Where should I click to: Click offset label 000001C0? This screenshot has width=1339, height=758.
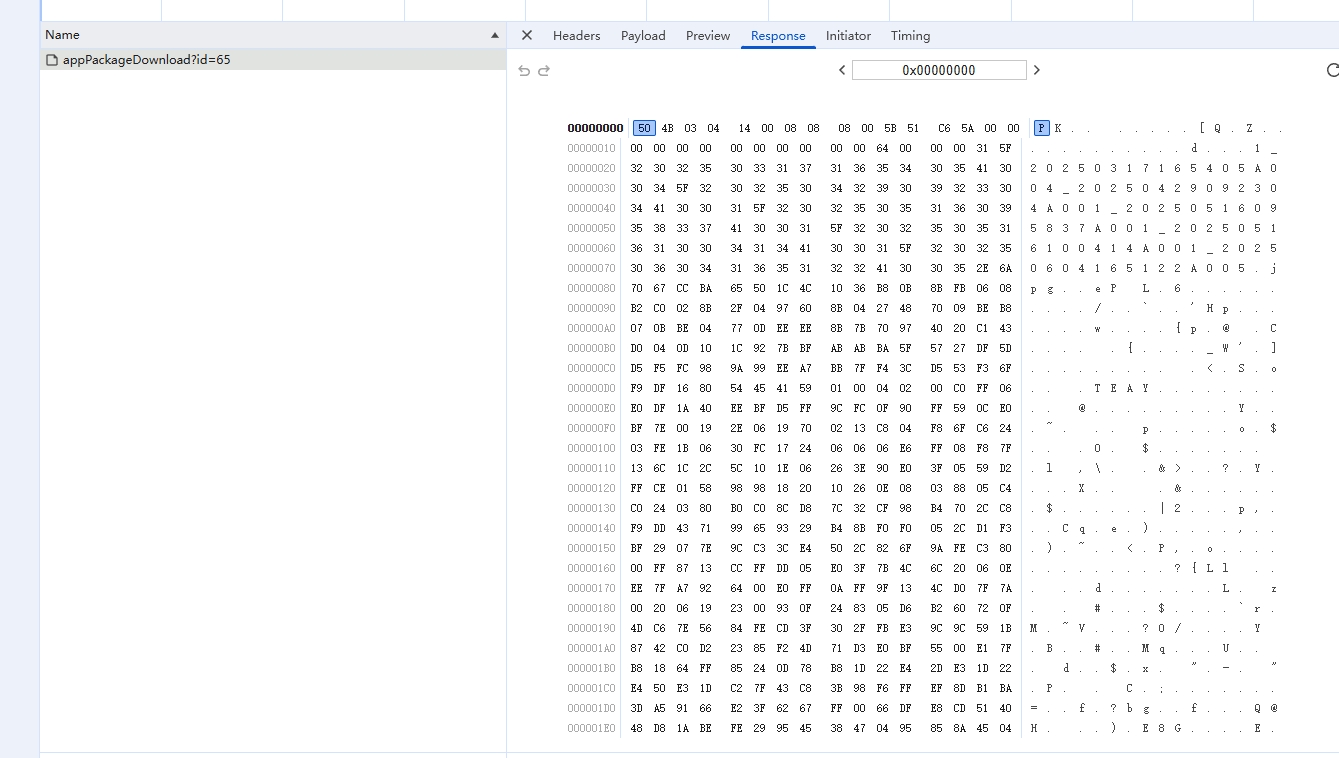click(x=592, y=688)
